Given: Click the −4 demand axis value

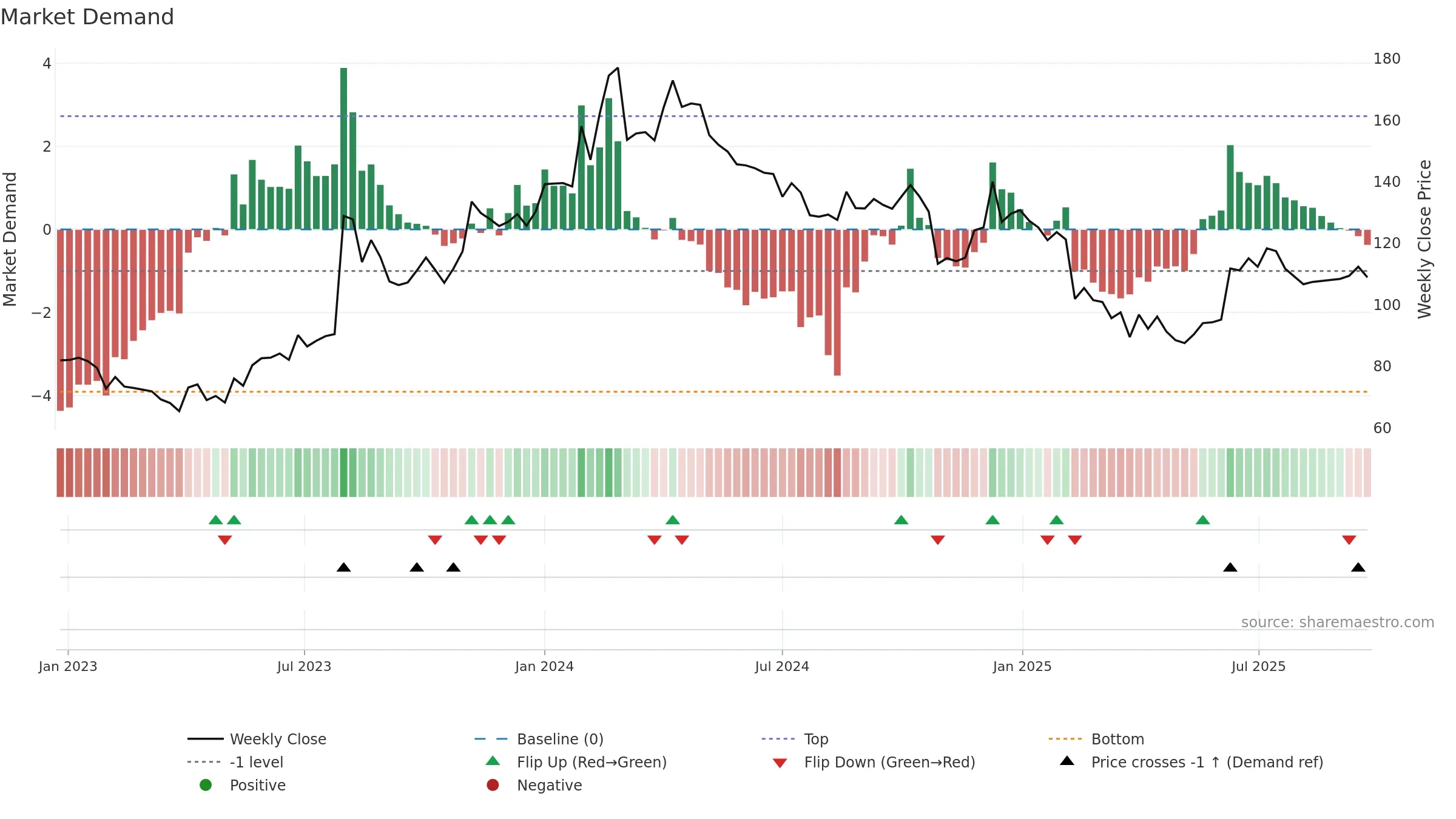Looking at the screenshot, I should coord(41,396).
